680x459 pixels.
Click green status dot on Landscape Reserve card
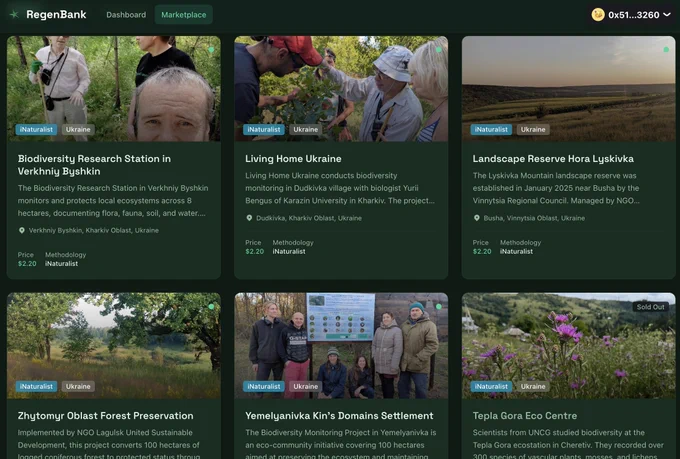point(666,49)
